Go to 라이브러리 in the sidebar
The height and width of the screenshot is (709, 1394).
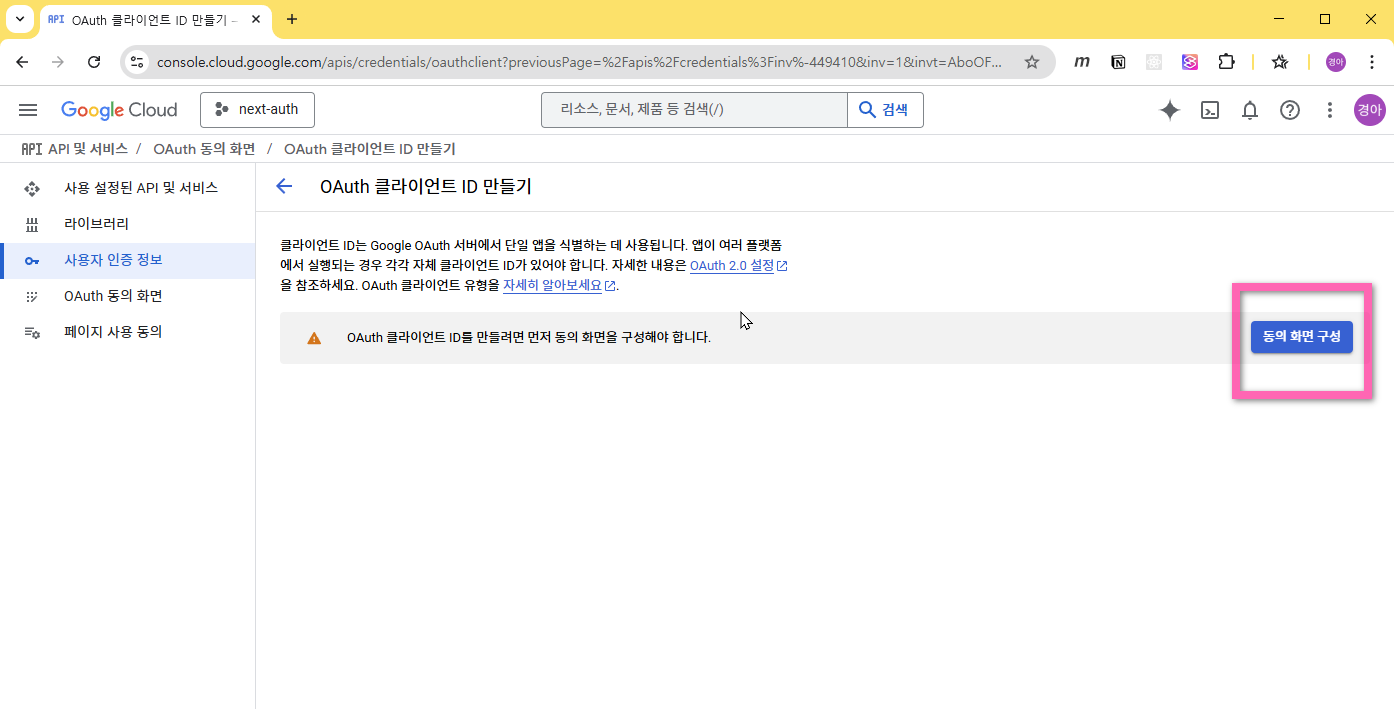click(96, 224)
